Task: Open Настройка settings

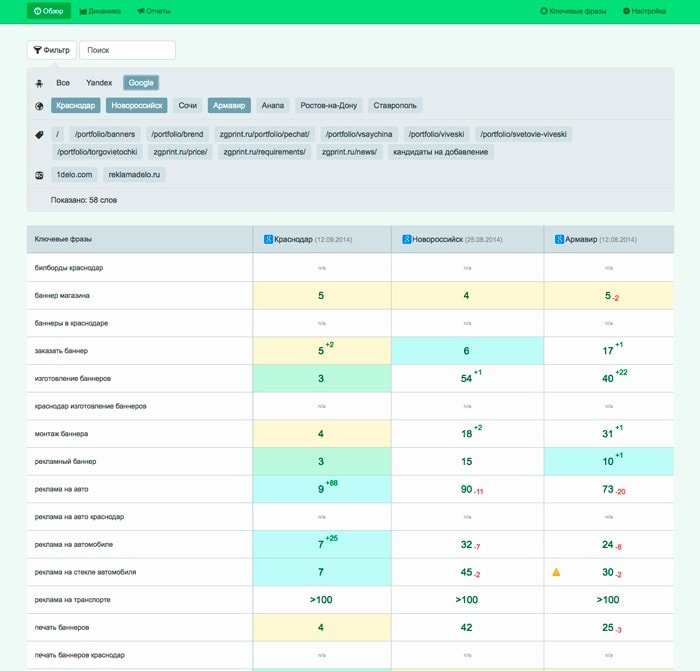Action: (644, 11)
